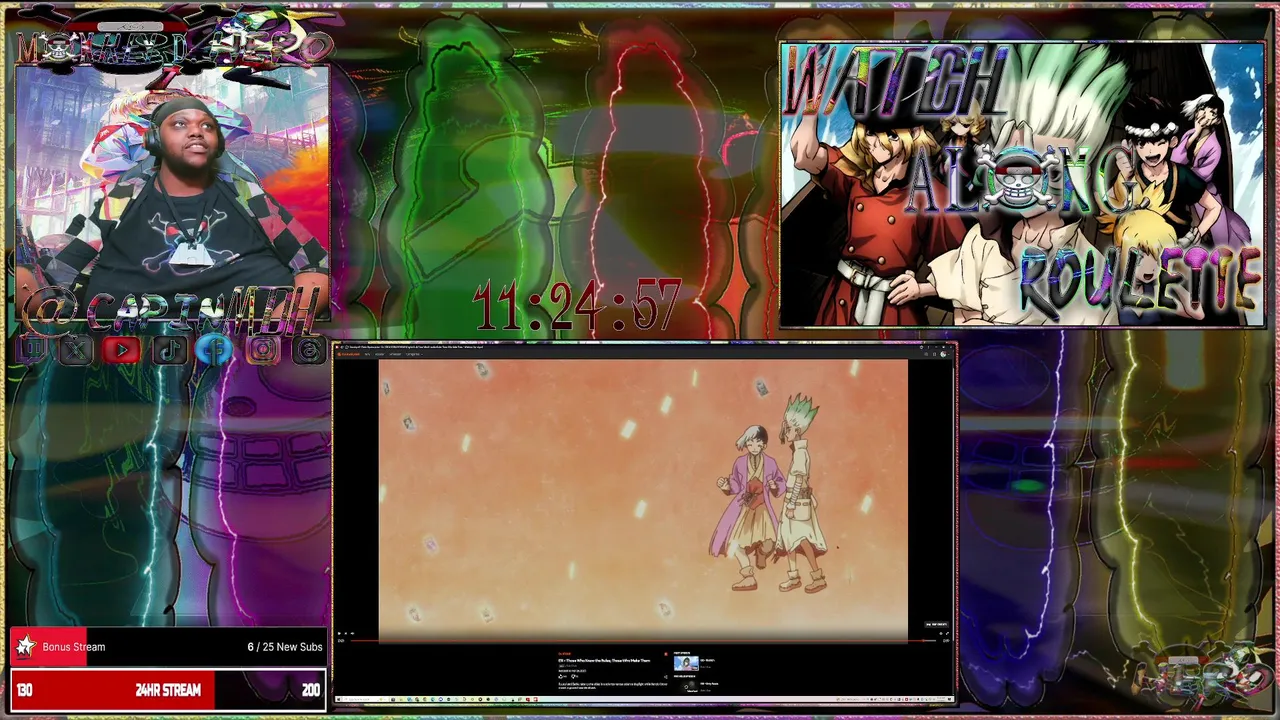1280x720 pixels.
Task: Click the Instagram social icon
Action: pyautogui.click(x=263, y=350)
